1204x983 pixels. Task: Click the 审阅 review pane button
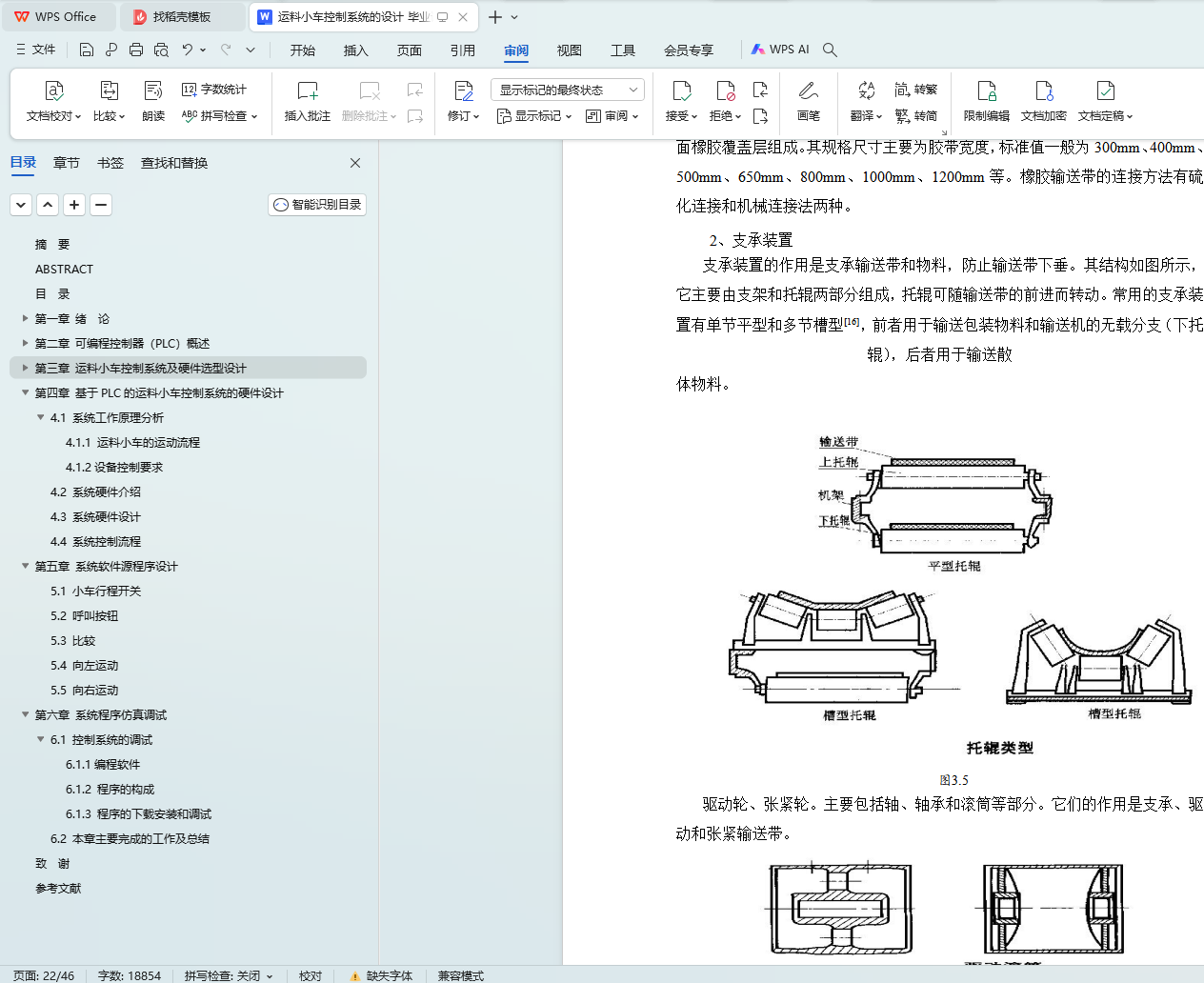[612, 116]
